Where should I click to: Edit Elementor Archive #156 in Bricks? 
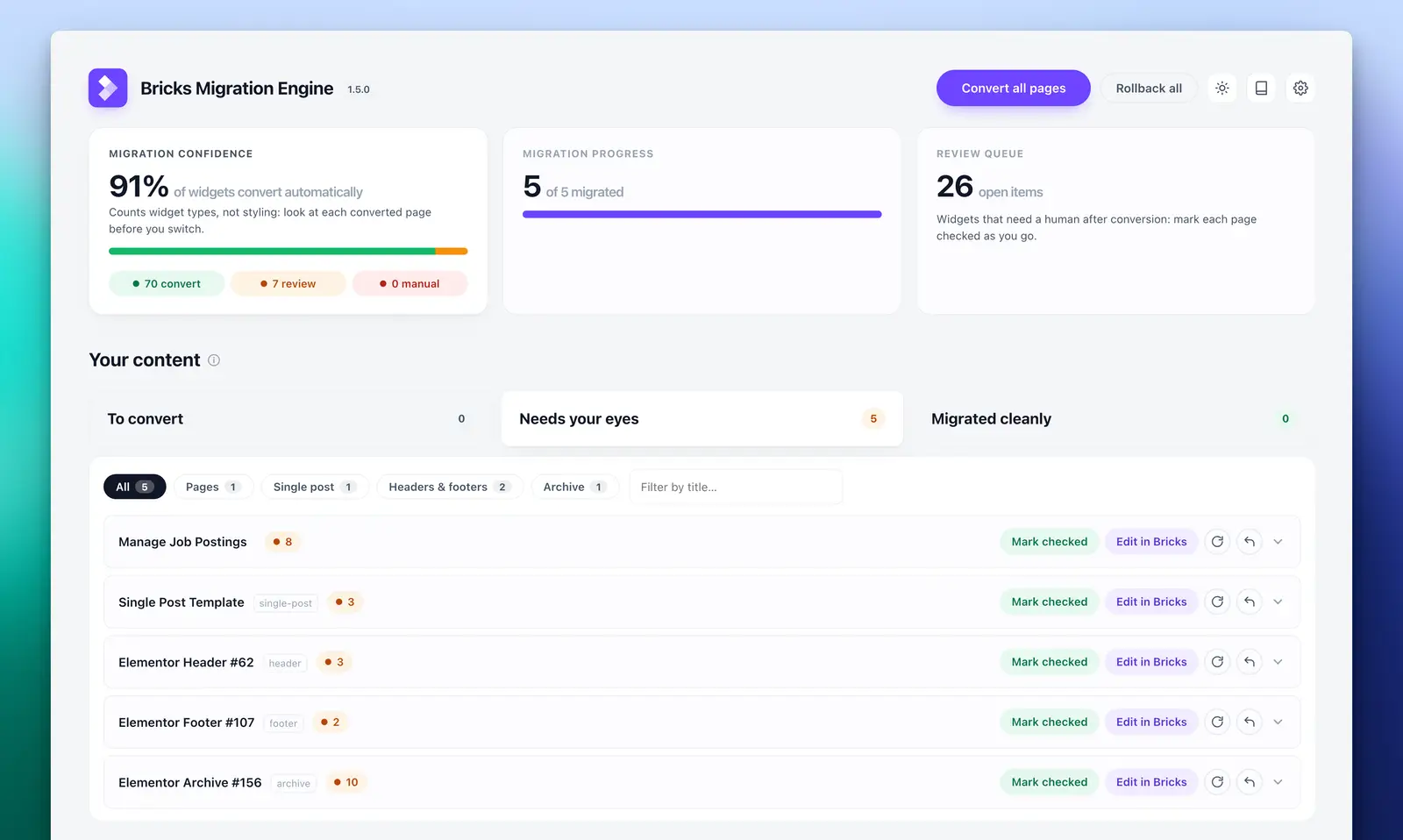pyautogui.click(x=1151, y=782)
